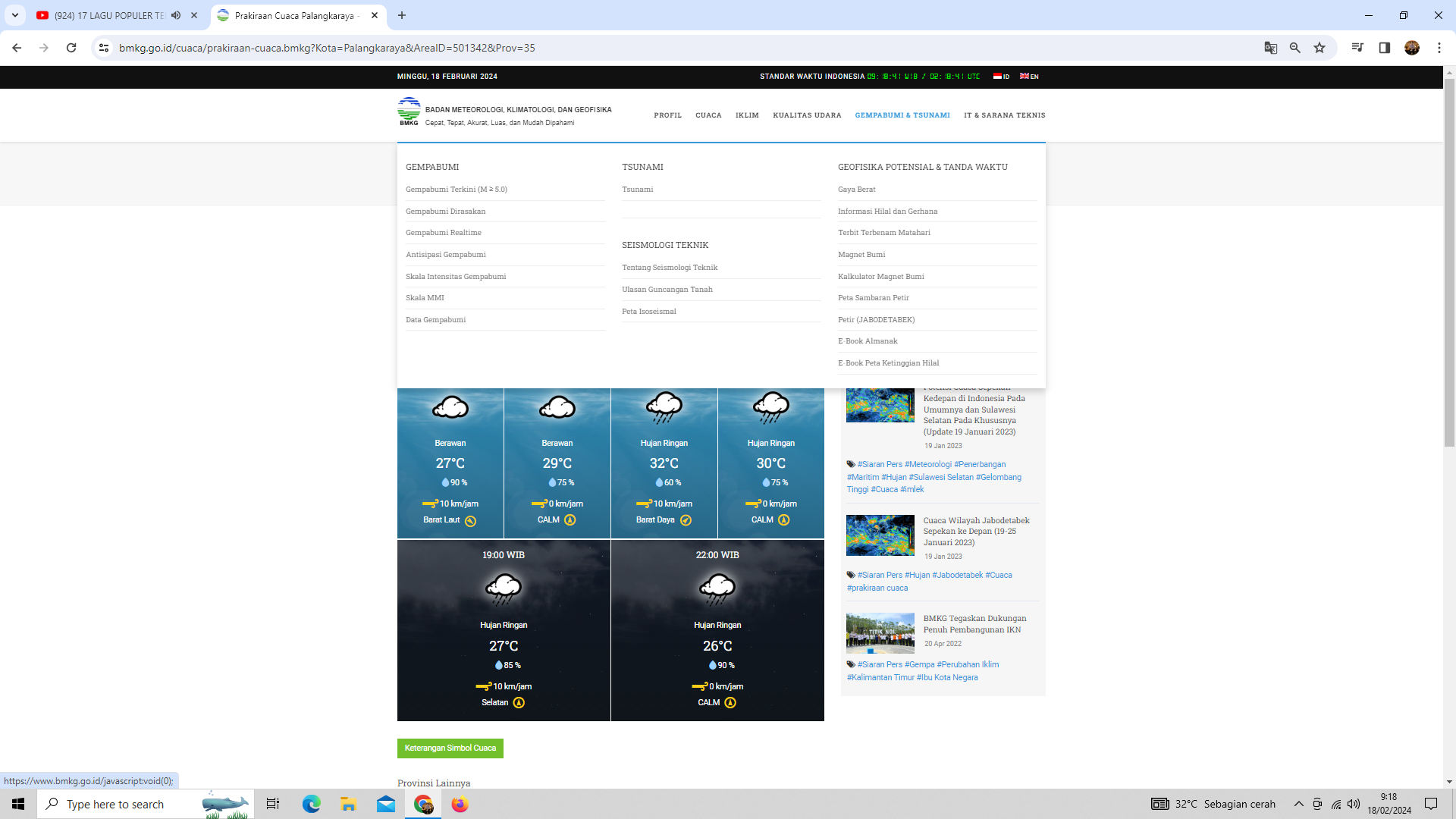1456x819 pixels.
Task: Click the page vertical scrollbar
Action: [x=1449, y=262]
